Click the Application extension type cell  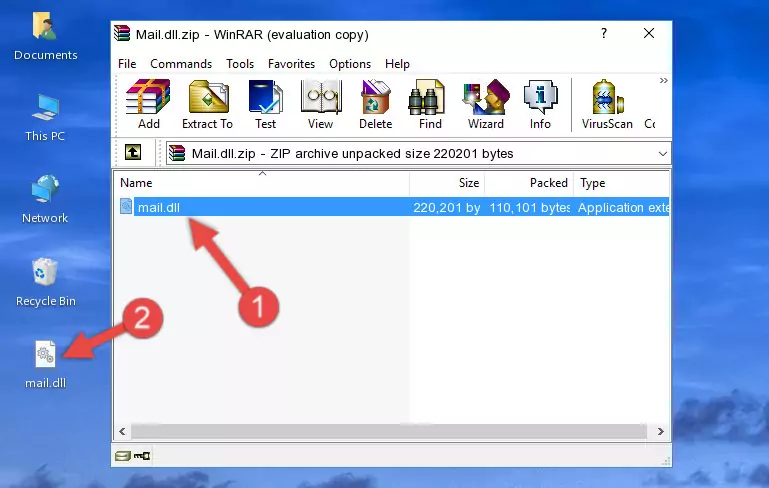[623, 207]
